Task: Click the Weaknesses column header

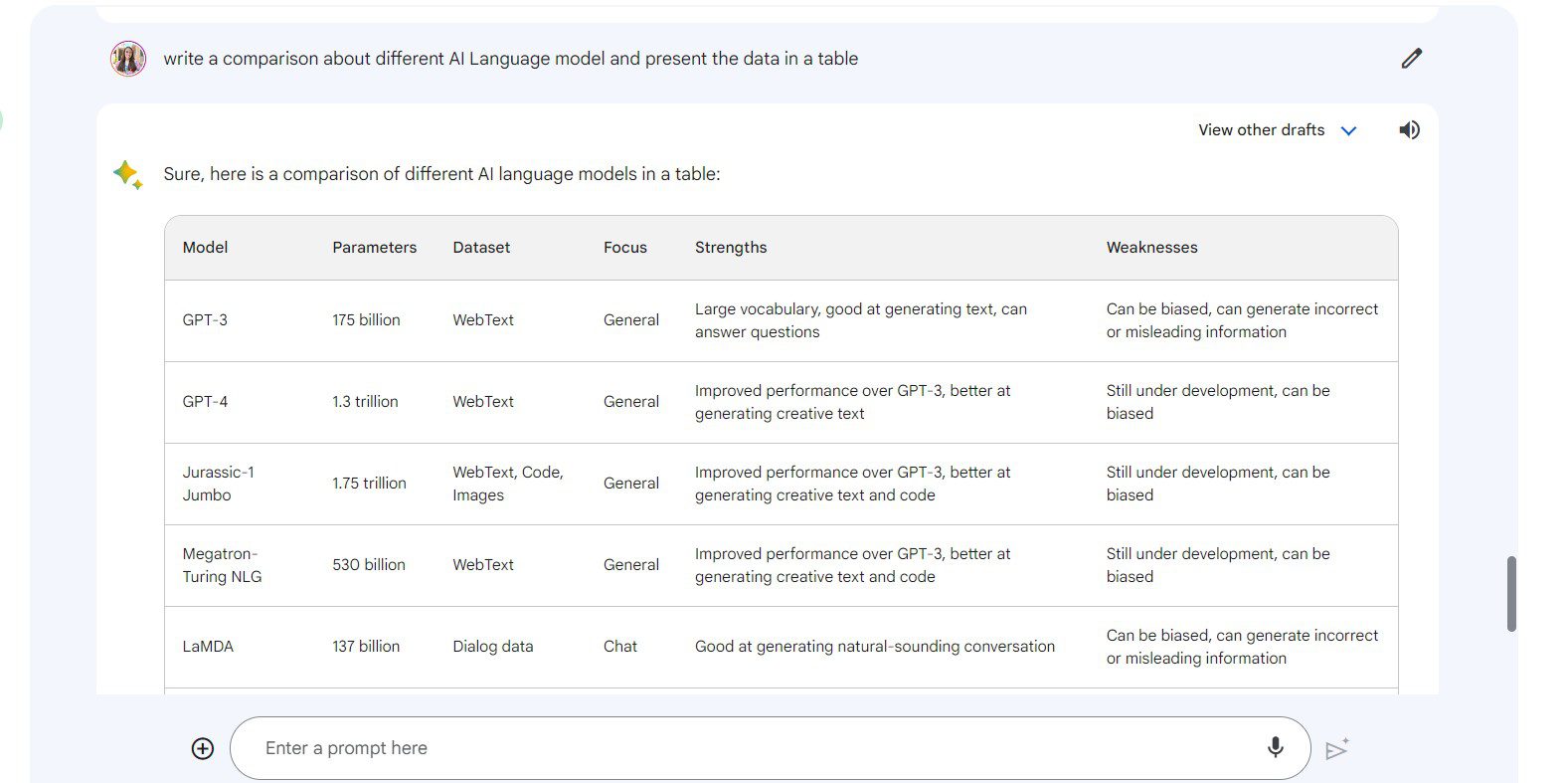Action: click(x=1151, y=248)
